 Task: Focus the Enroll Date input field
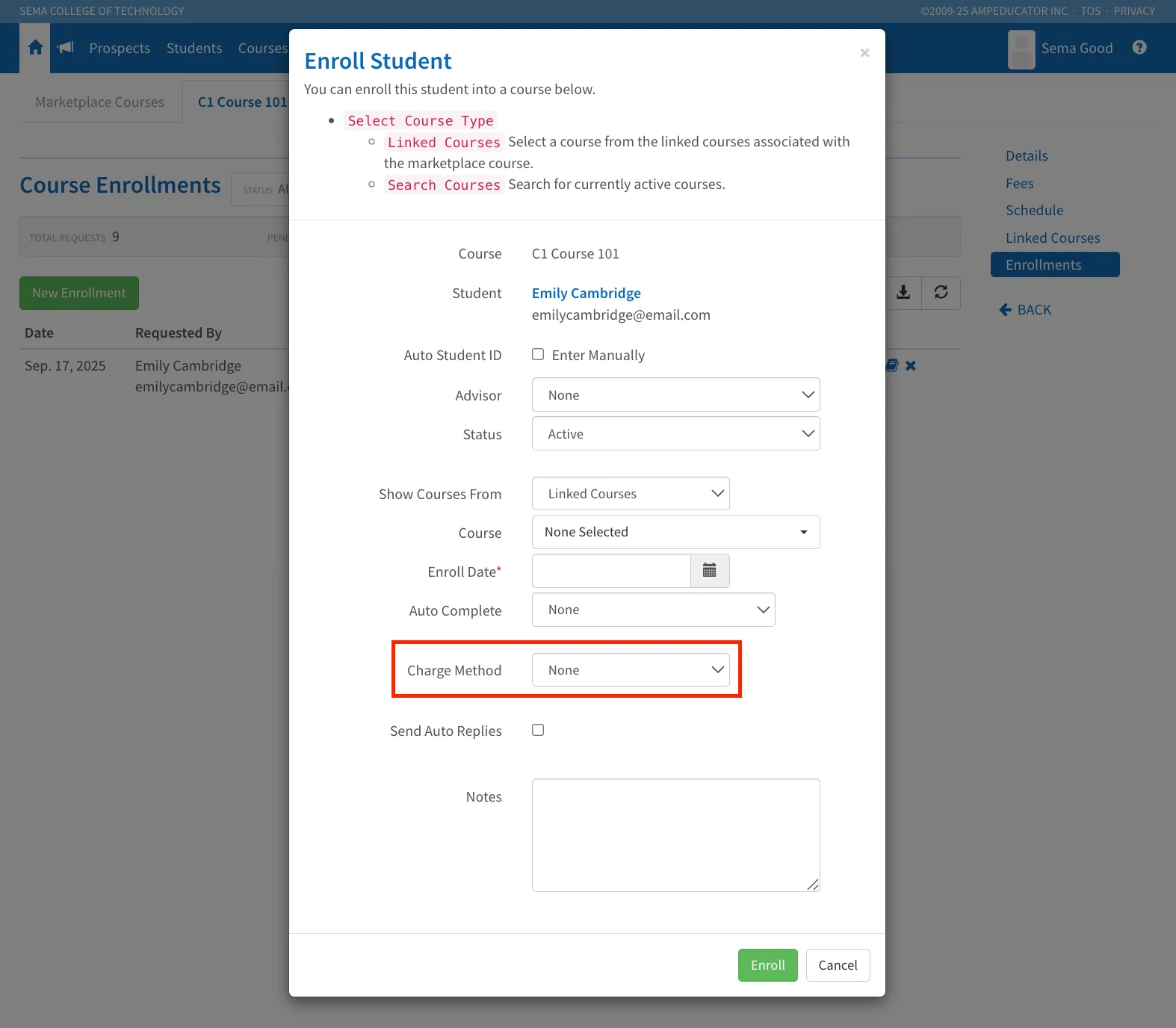click(x=611, y=571)
